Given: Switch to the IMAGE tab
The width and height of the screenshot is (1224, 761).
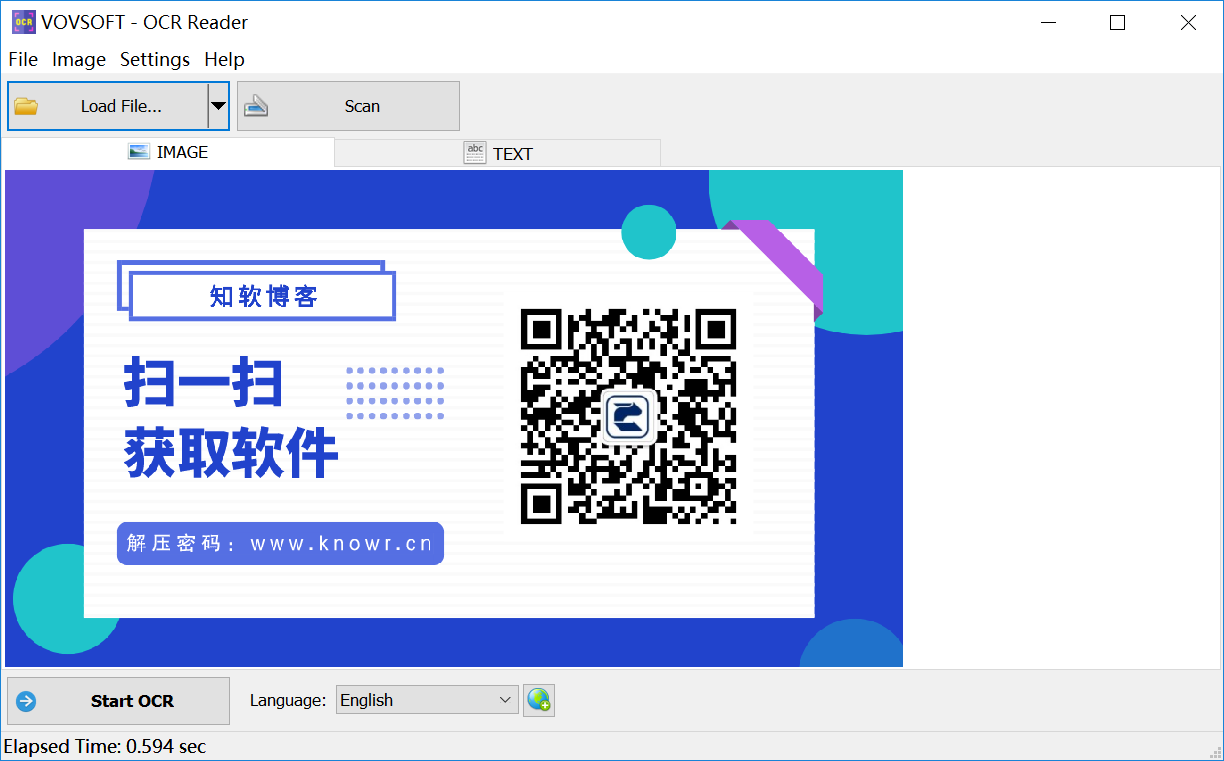Looking at the screenshot, I should pyautogui.click(x=168, y=152).
